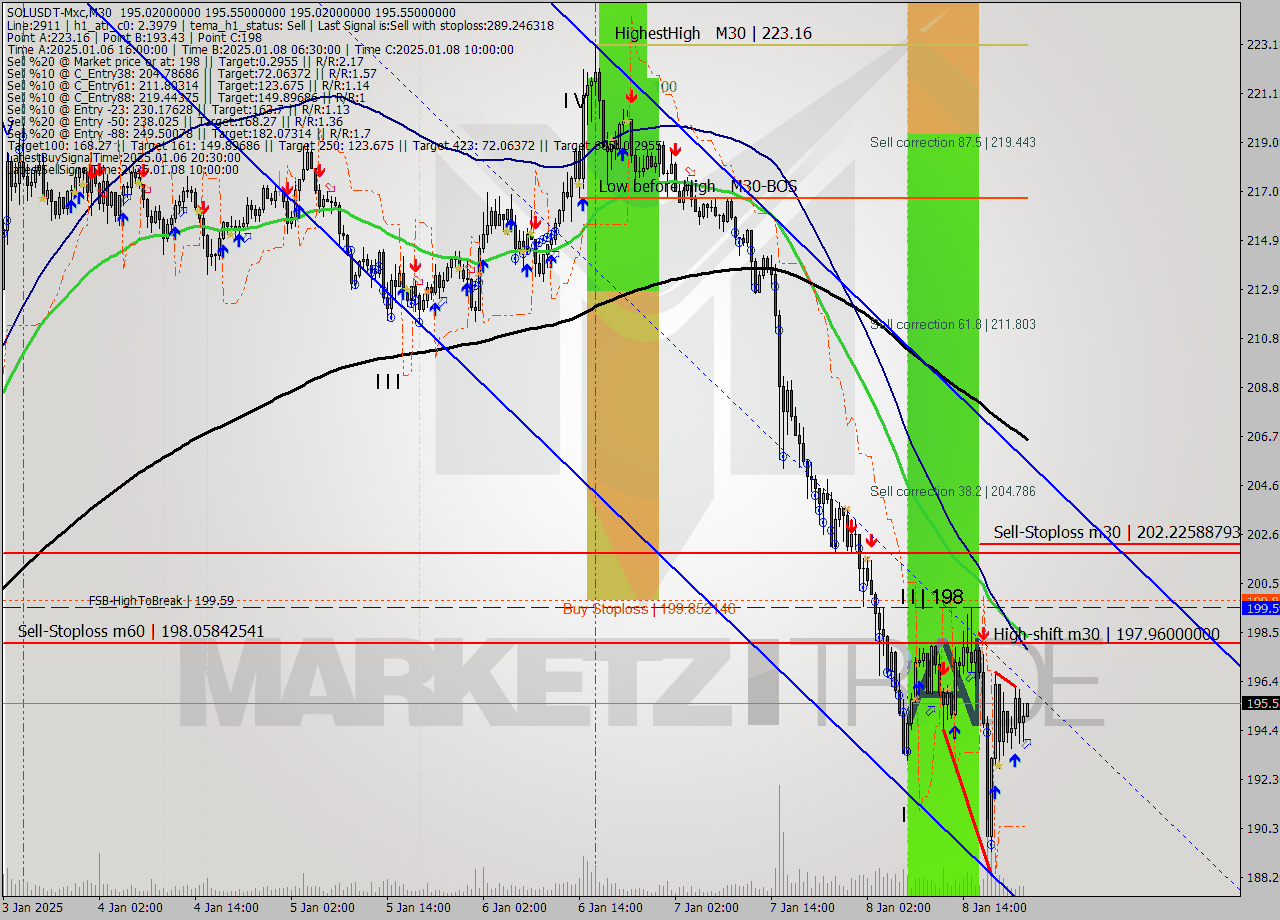Click the 214.9 price axis label
The height and width of the screenshot is (920, 1280).
1262,240
